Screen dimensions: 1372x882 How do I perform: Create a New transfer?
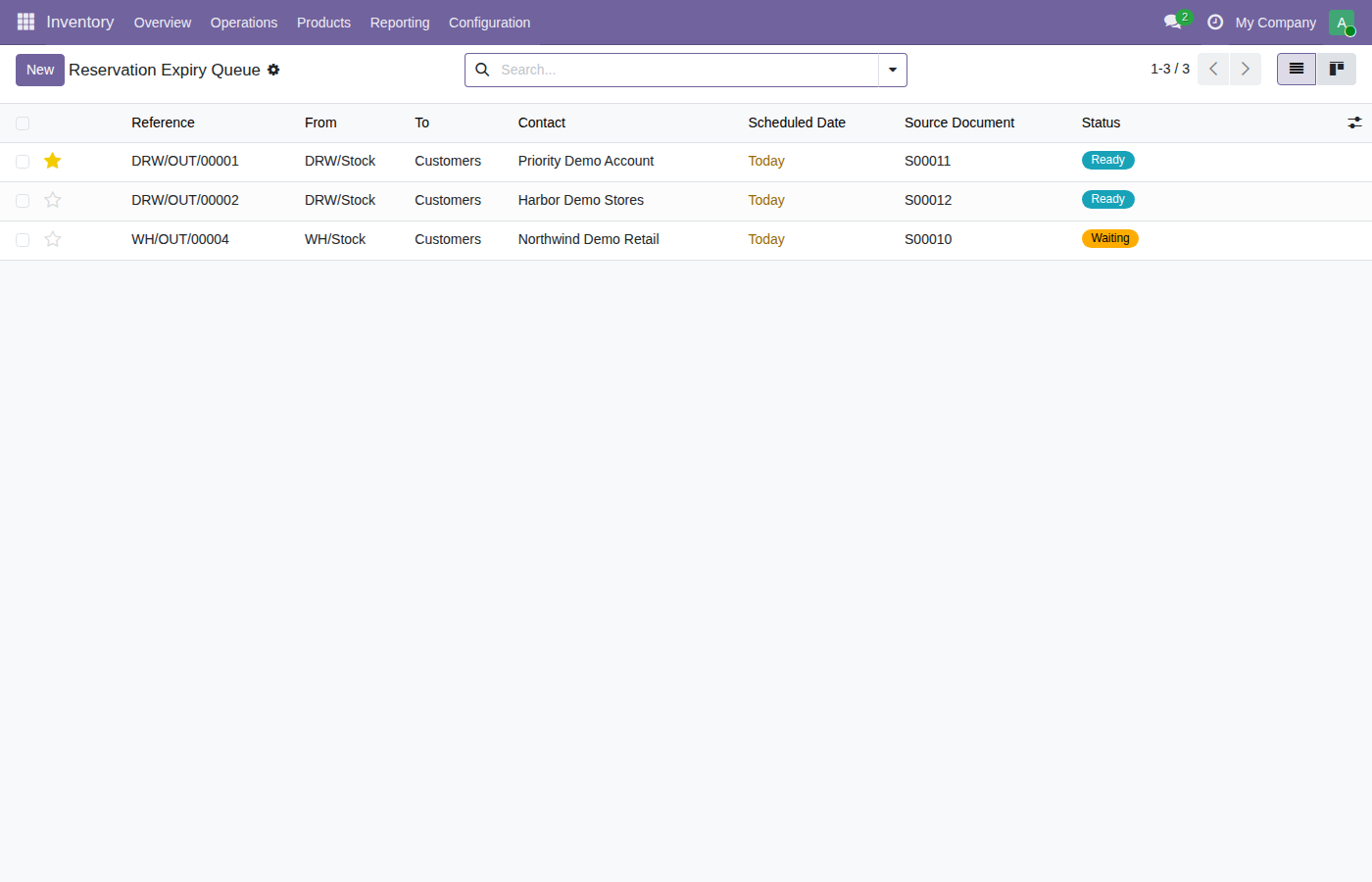point(40,70)
